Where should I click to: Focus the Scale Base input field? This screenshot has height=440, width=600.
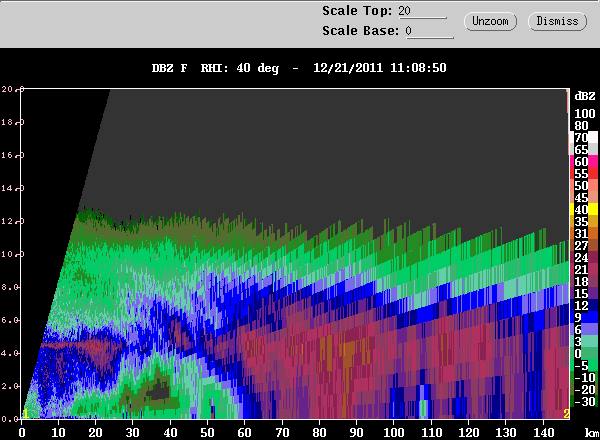coord(429,31)
